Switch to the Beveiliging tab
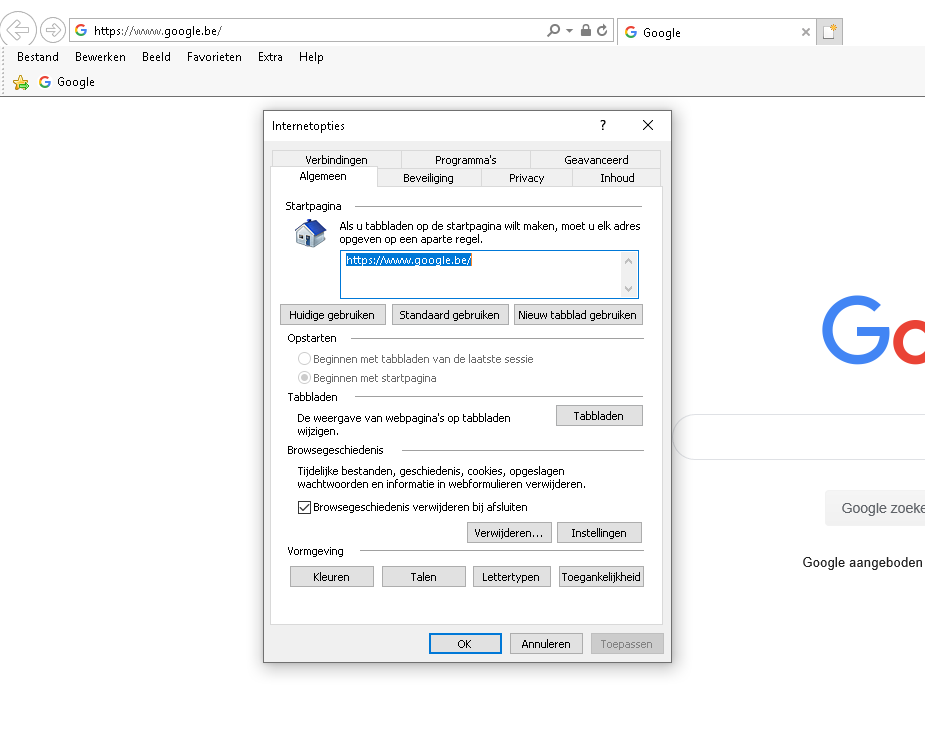This screenshot has width=925, height=734. pyautogui.click(x=428, y=178)
